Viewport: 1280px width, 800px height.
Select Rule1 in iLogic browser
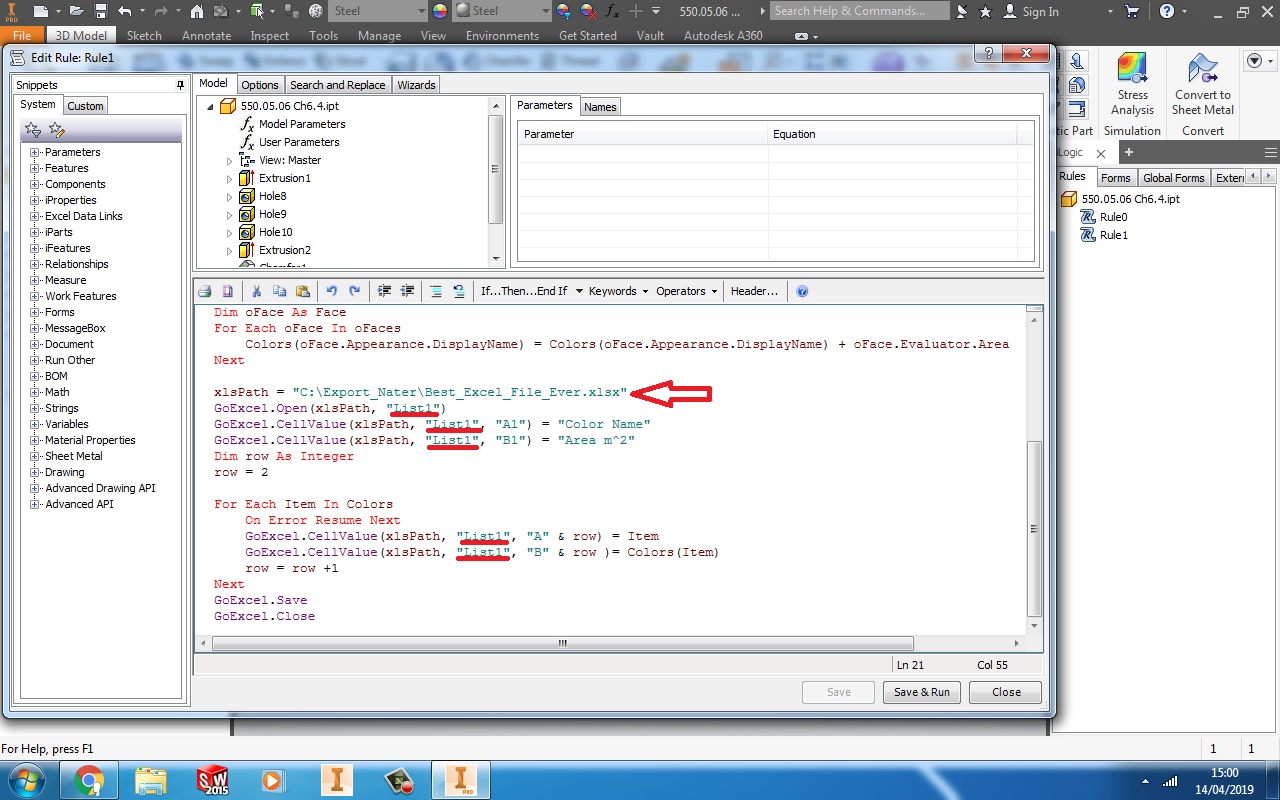tap(1113, 235)
